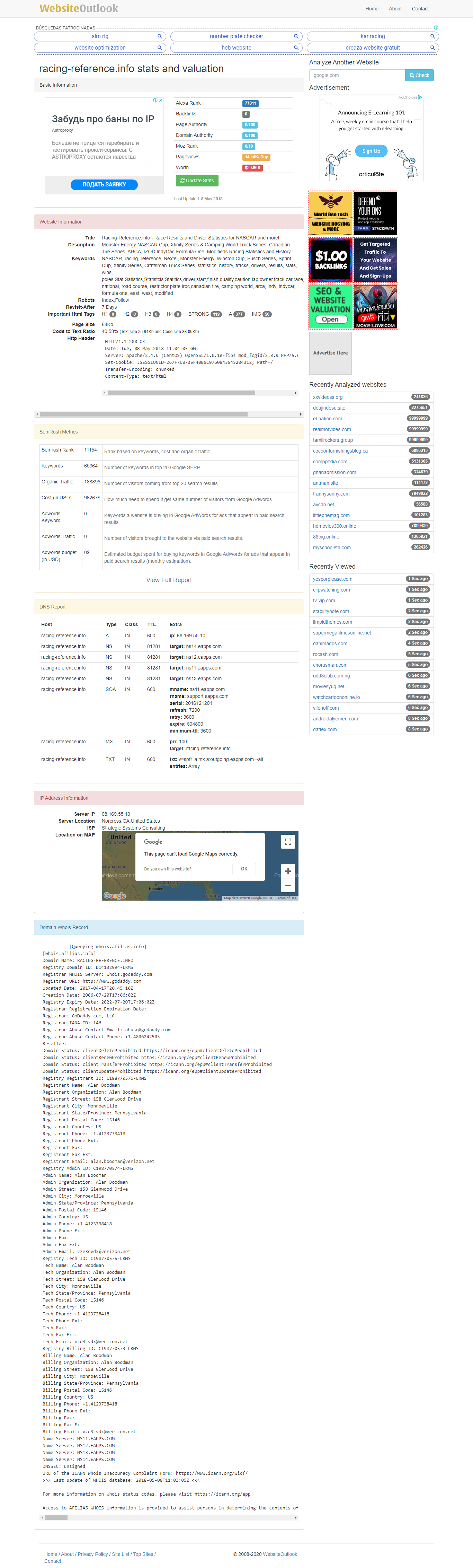Click the map fullscreen toggle icon
Image resolution: width=473 pixels, height=1568 pixels.
coord(288,842)
